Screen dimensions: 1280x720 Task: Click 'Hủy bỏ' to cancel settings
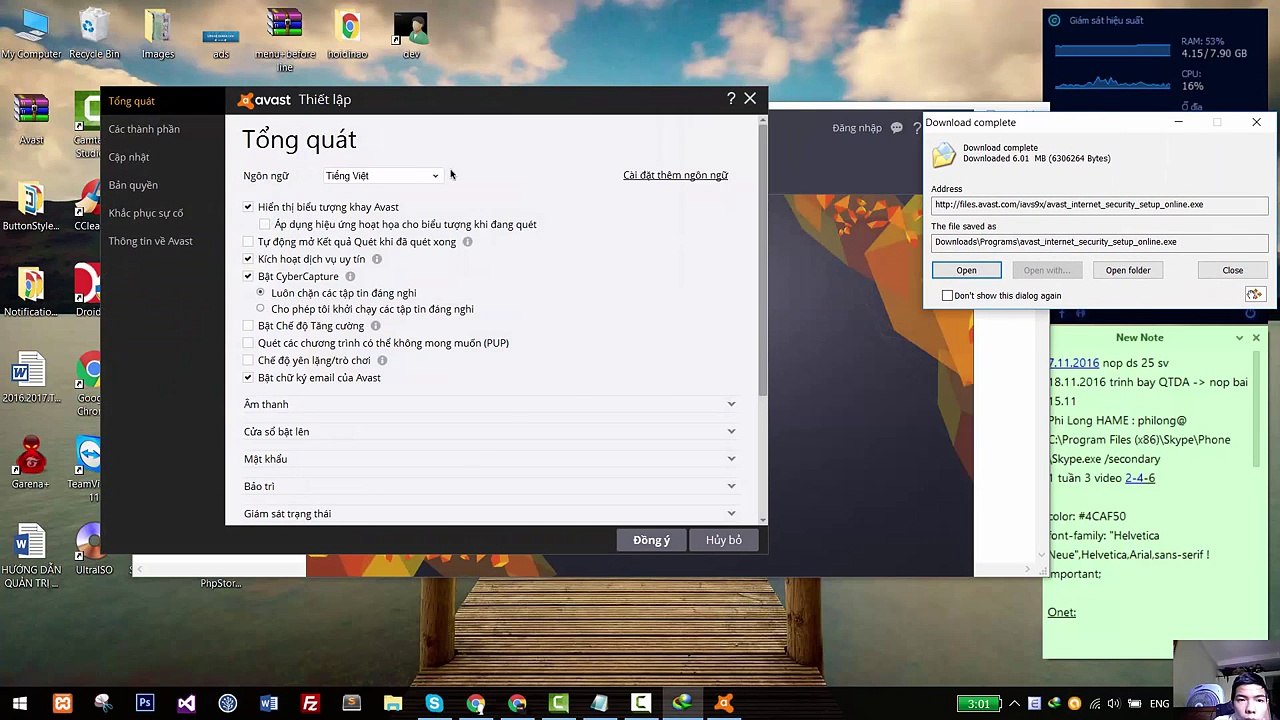(x=724, y=540)
